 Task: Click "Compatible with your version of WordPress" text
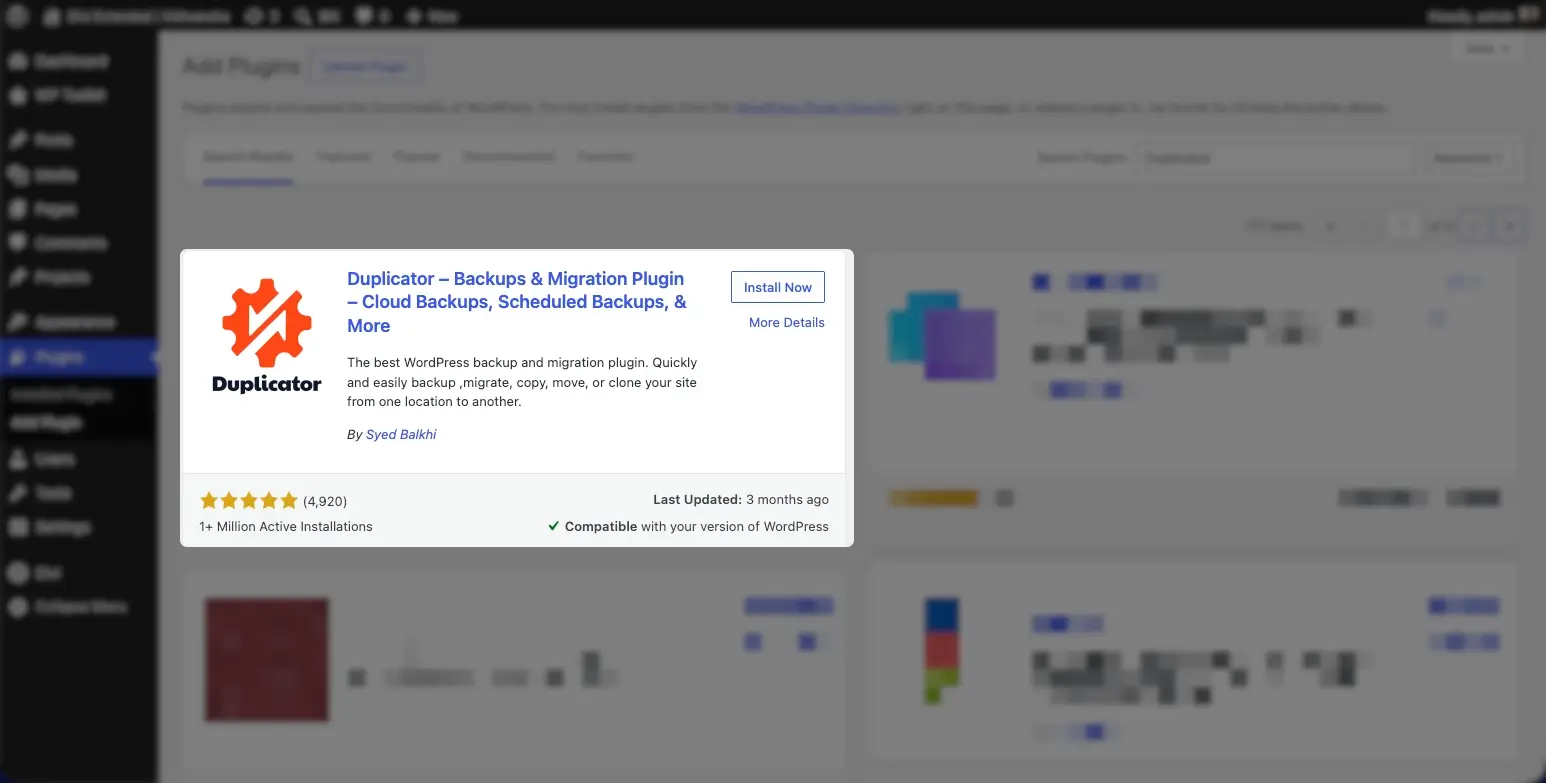click(696, 527)
